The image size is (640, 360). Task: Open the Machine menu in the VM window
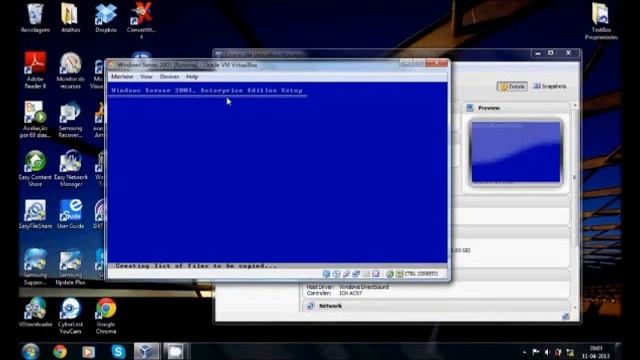click(122, 77)
